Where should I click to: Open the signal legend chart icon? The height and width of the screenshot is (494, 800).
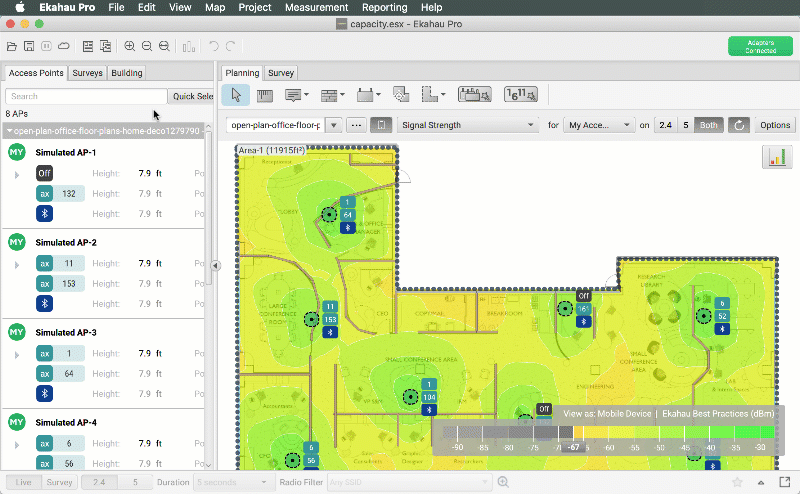777,157
